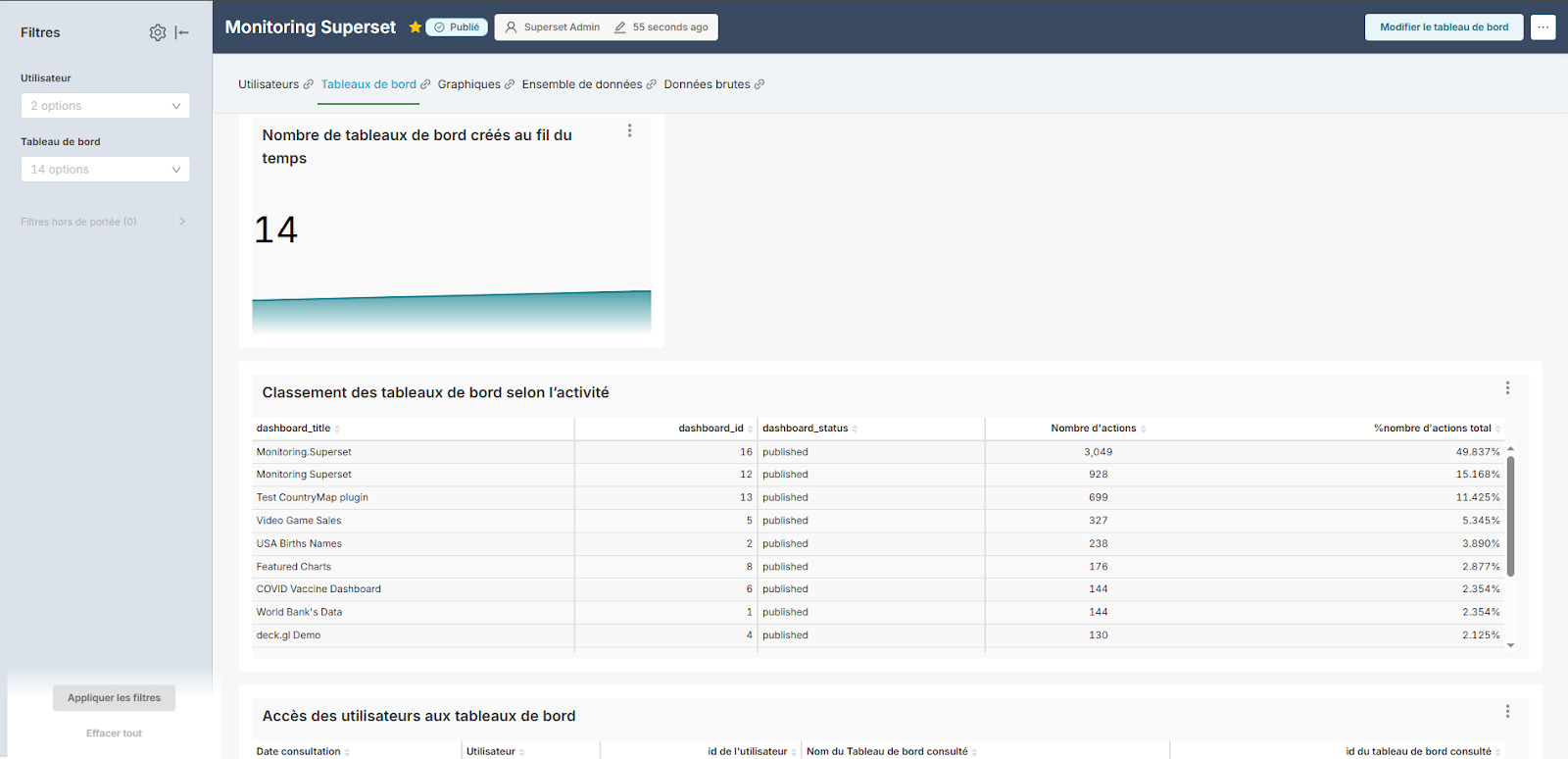Select COVID Vaccine Dashboard row title

tap(318, 589)
